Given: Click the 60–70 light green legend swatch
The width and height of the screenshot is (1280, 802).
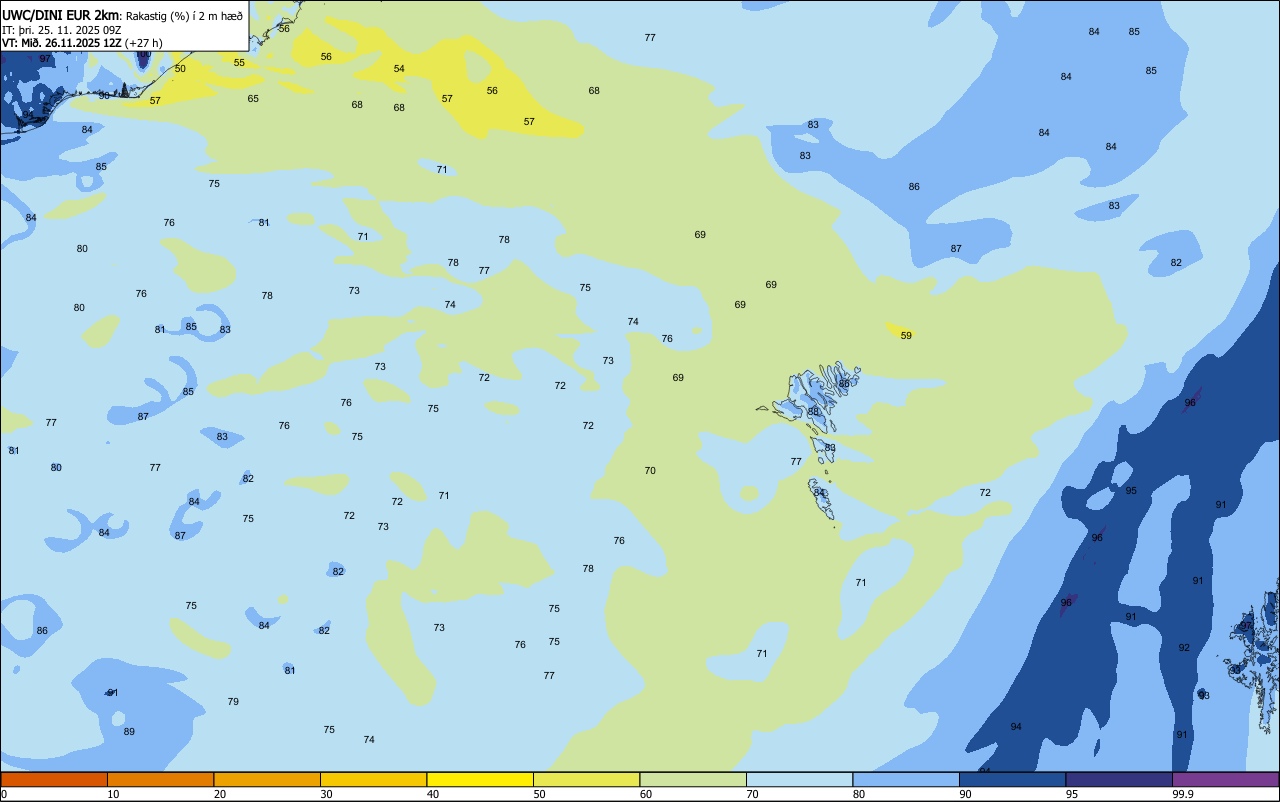Looking at the screenshot, I should point(693,779).
